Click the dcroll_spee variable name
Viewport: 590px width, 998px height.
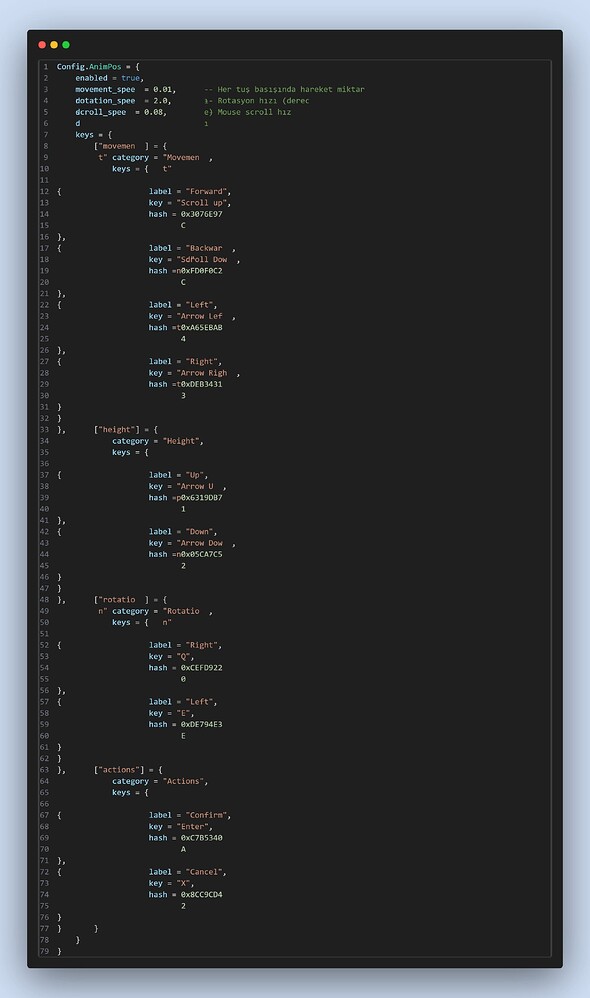click(101, 112)
